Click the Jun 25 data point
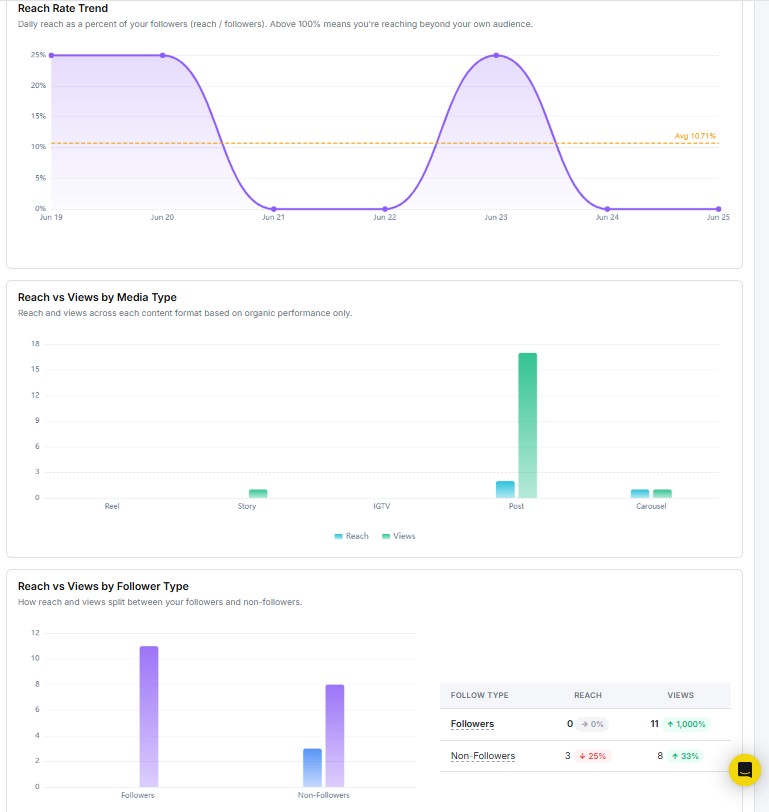 click(x=718, y=209)
